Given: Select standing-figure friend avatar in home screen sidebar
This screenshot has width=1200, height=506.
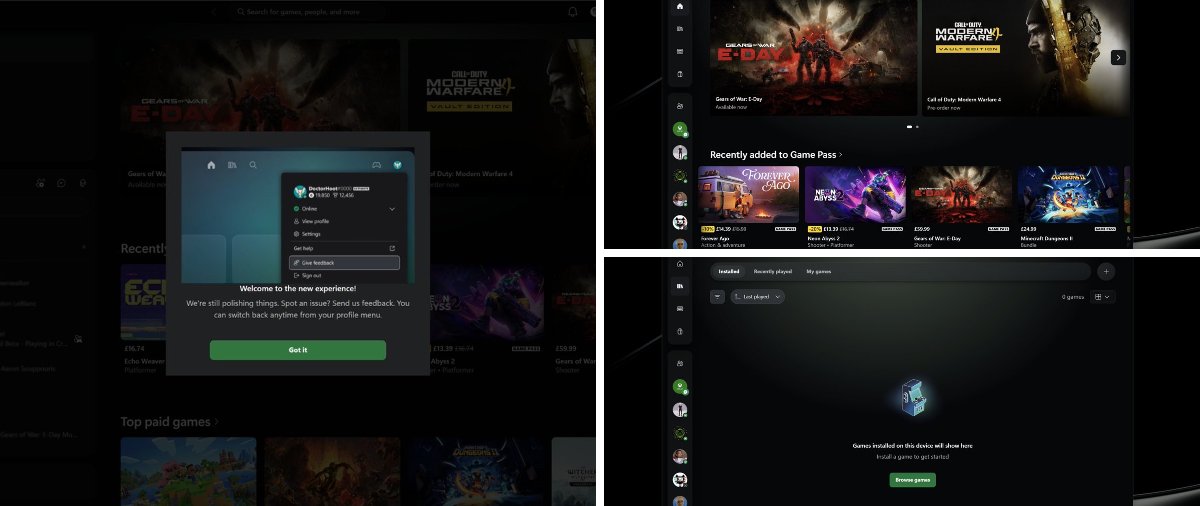Looking at the screenshot, I should [x=680, y=153].
